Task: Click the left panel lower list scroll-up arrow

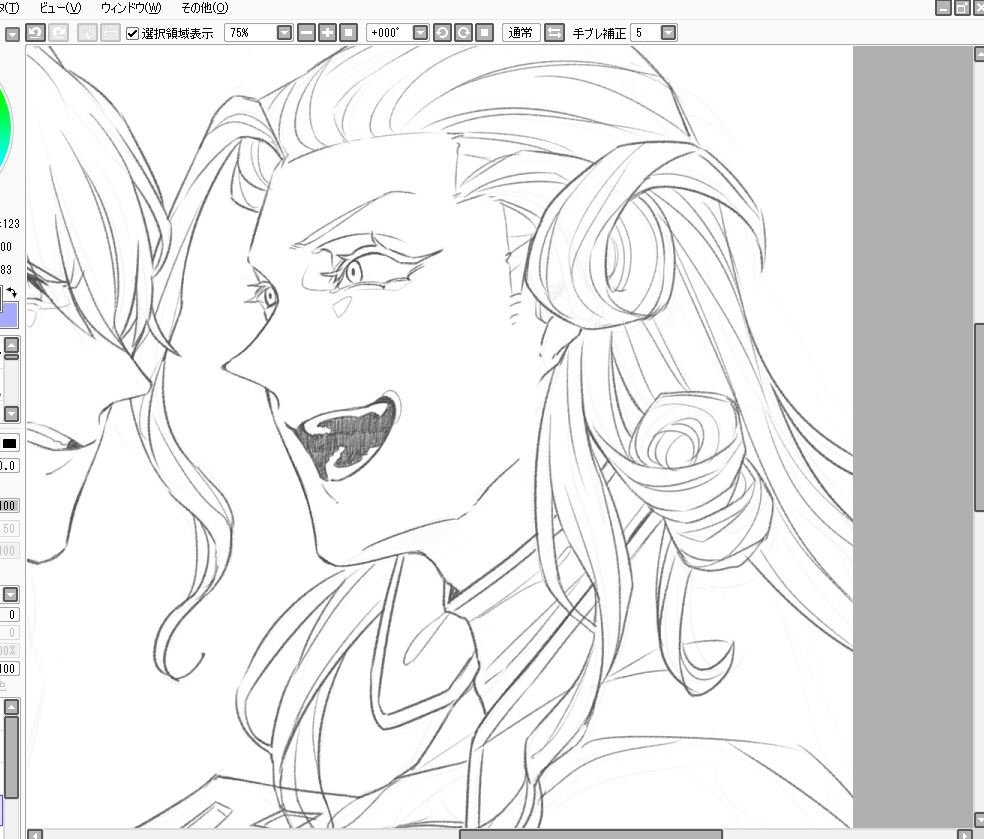Action: pyautogui.click(x=11, y=707)
